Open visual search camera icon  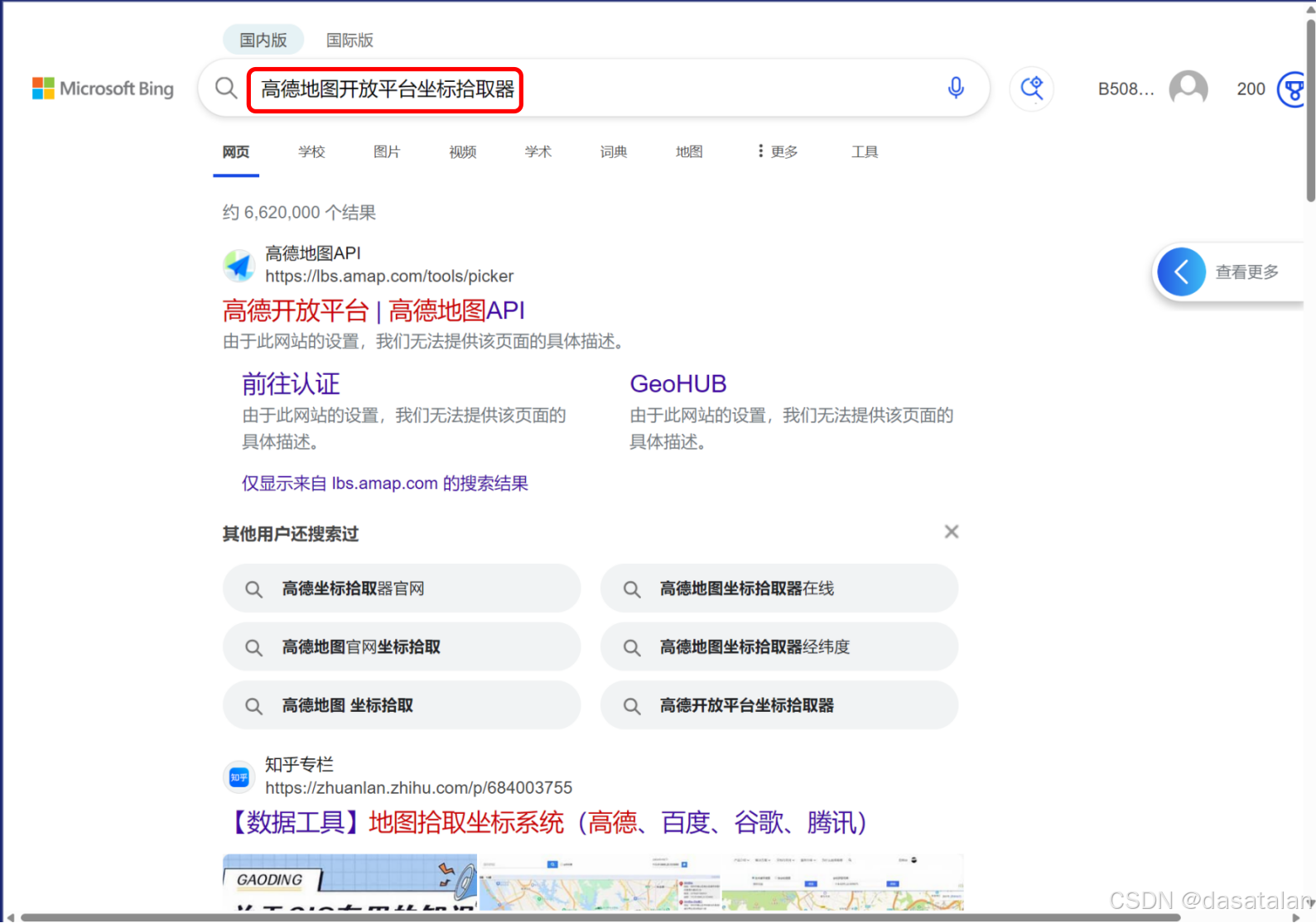click(1032, 88)
